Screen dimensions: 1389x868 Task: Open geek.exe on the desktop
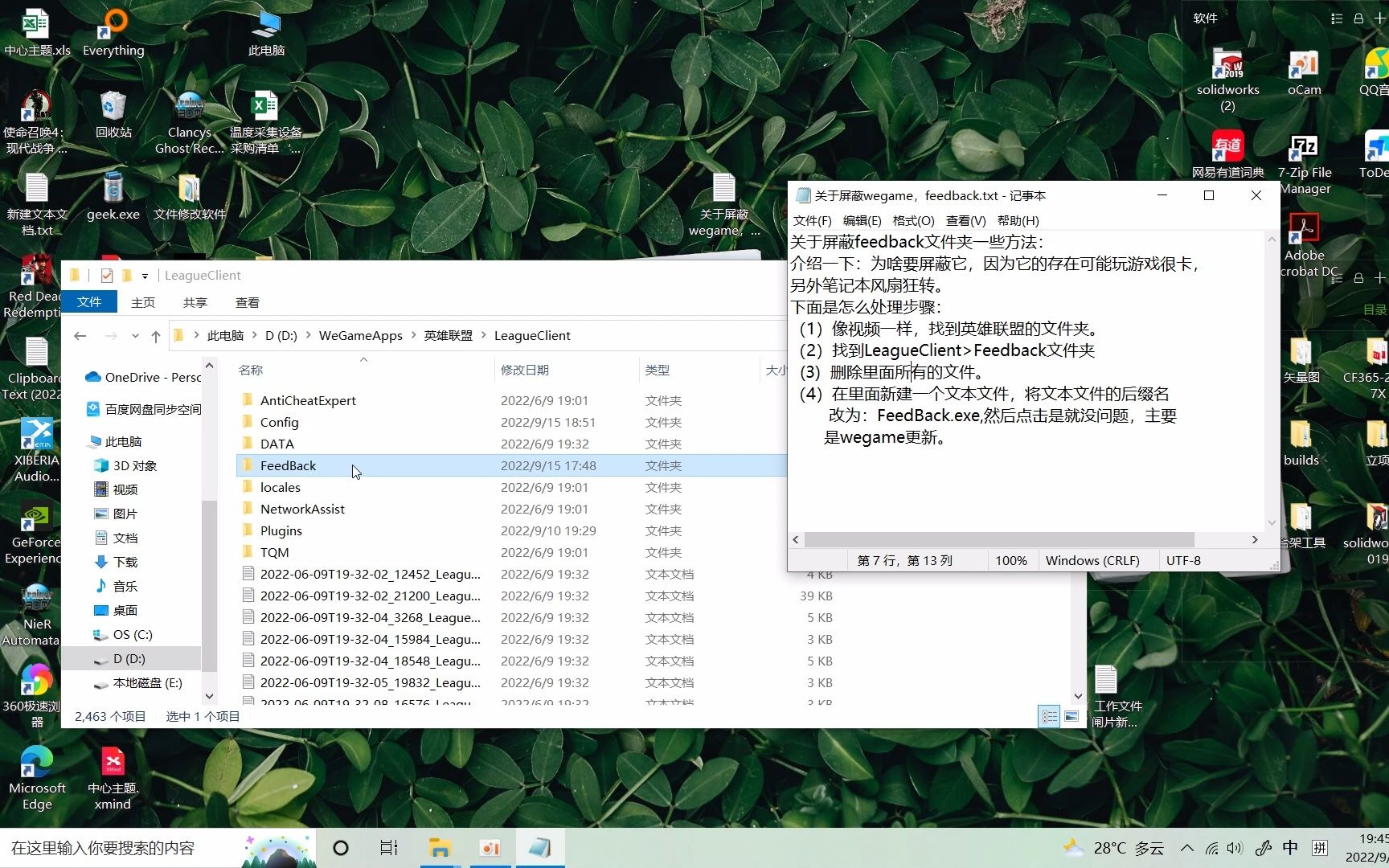click(113, 197)
